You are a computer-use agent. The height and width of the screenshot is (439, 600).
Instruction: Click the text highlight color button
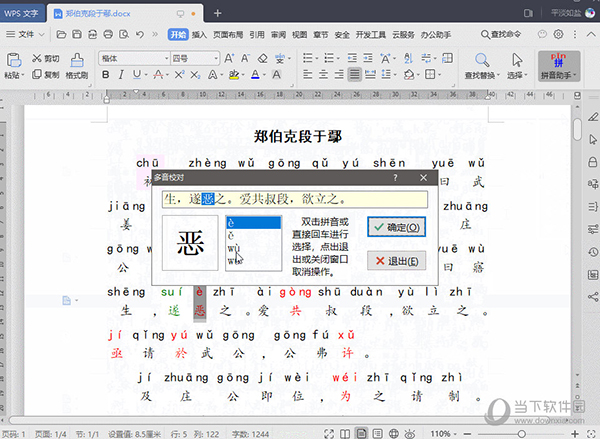pos(234,74)
